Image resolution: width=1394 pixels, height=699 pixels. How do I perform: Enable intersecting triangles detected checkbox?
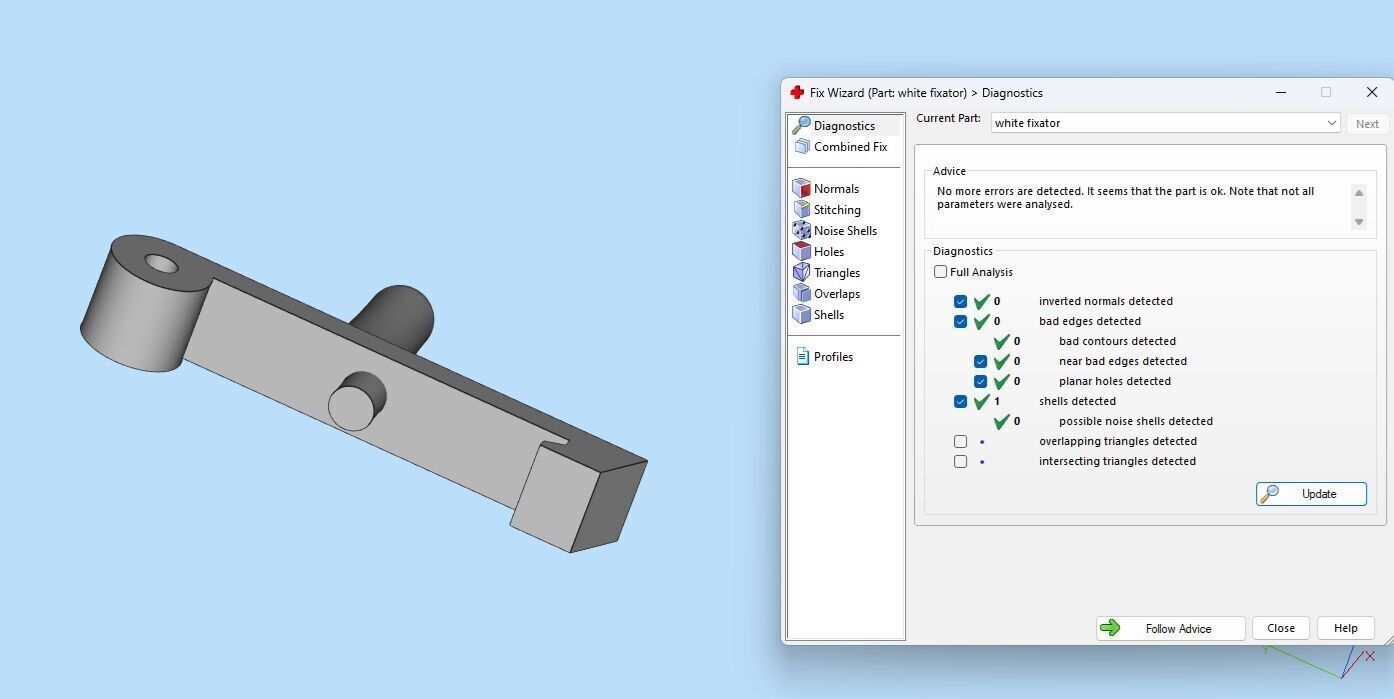[960, 461]
